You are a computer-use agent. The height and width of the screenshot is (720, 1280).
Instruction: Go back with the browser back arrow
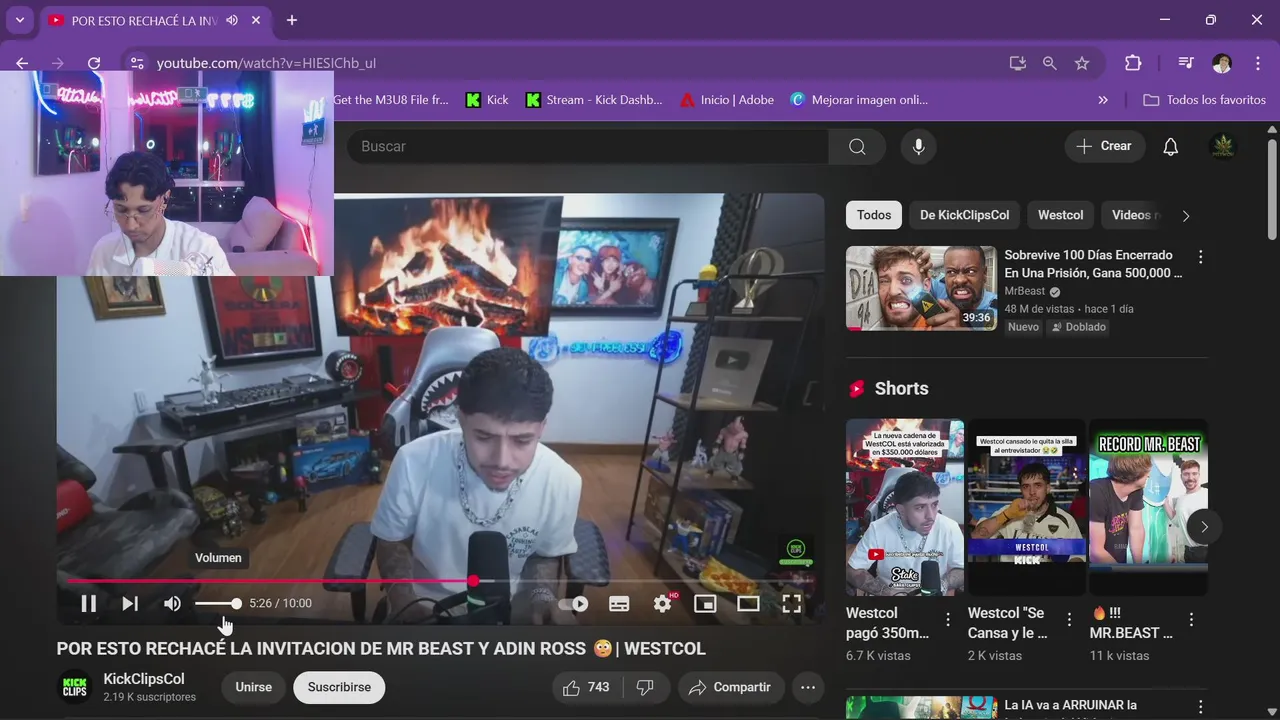(22, 63)
